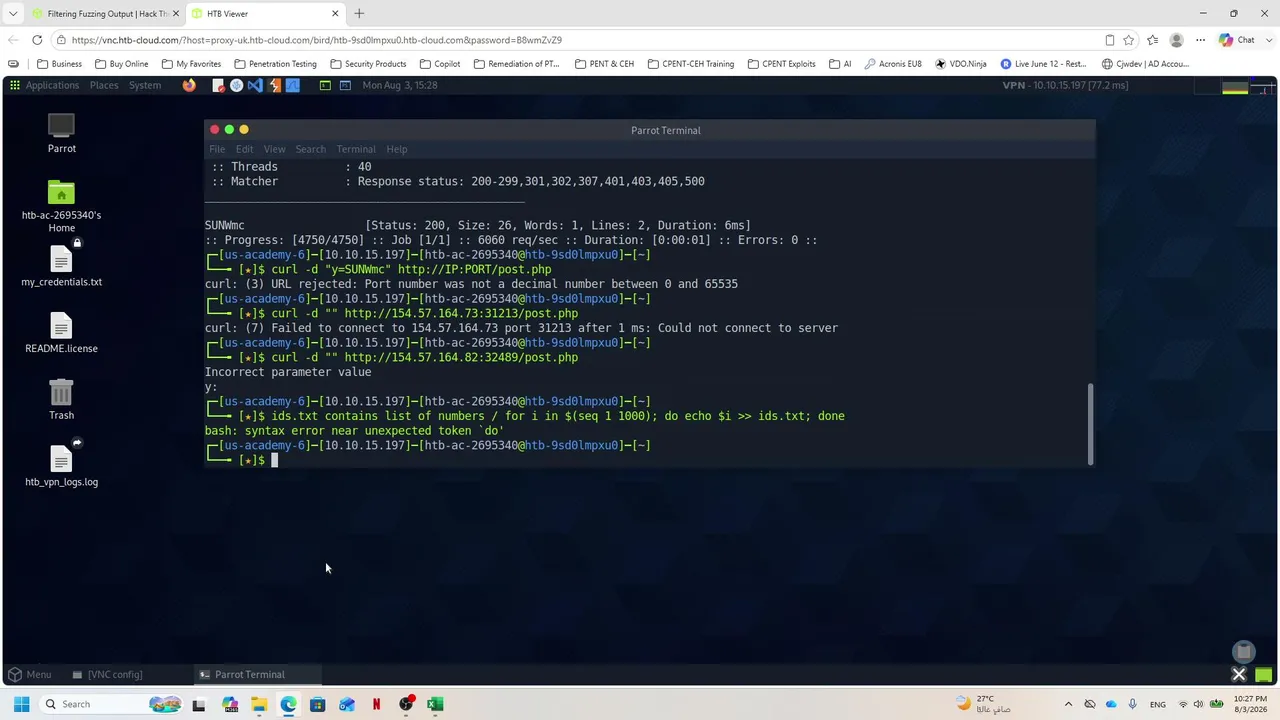This screenshot has height=720, width=1280.
Task: Reload the browser page
Action: (37, 40)
